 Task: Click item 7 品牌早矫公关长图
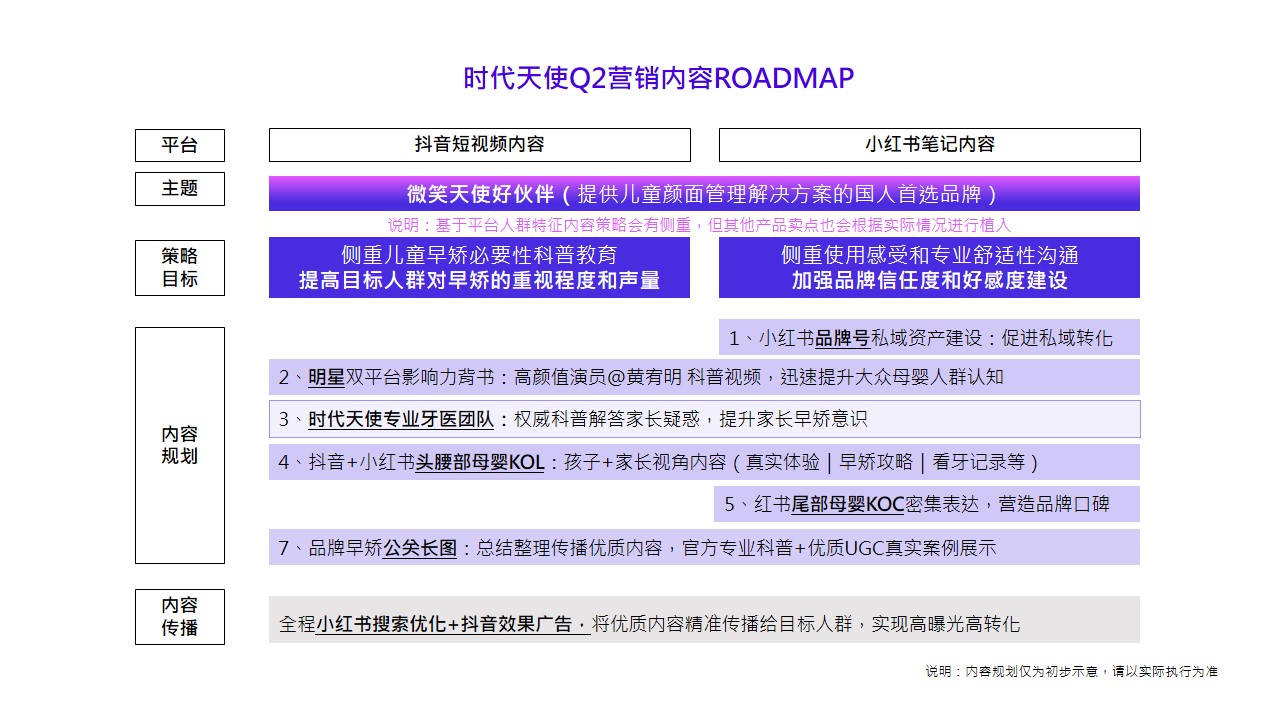[704, 547]
